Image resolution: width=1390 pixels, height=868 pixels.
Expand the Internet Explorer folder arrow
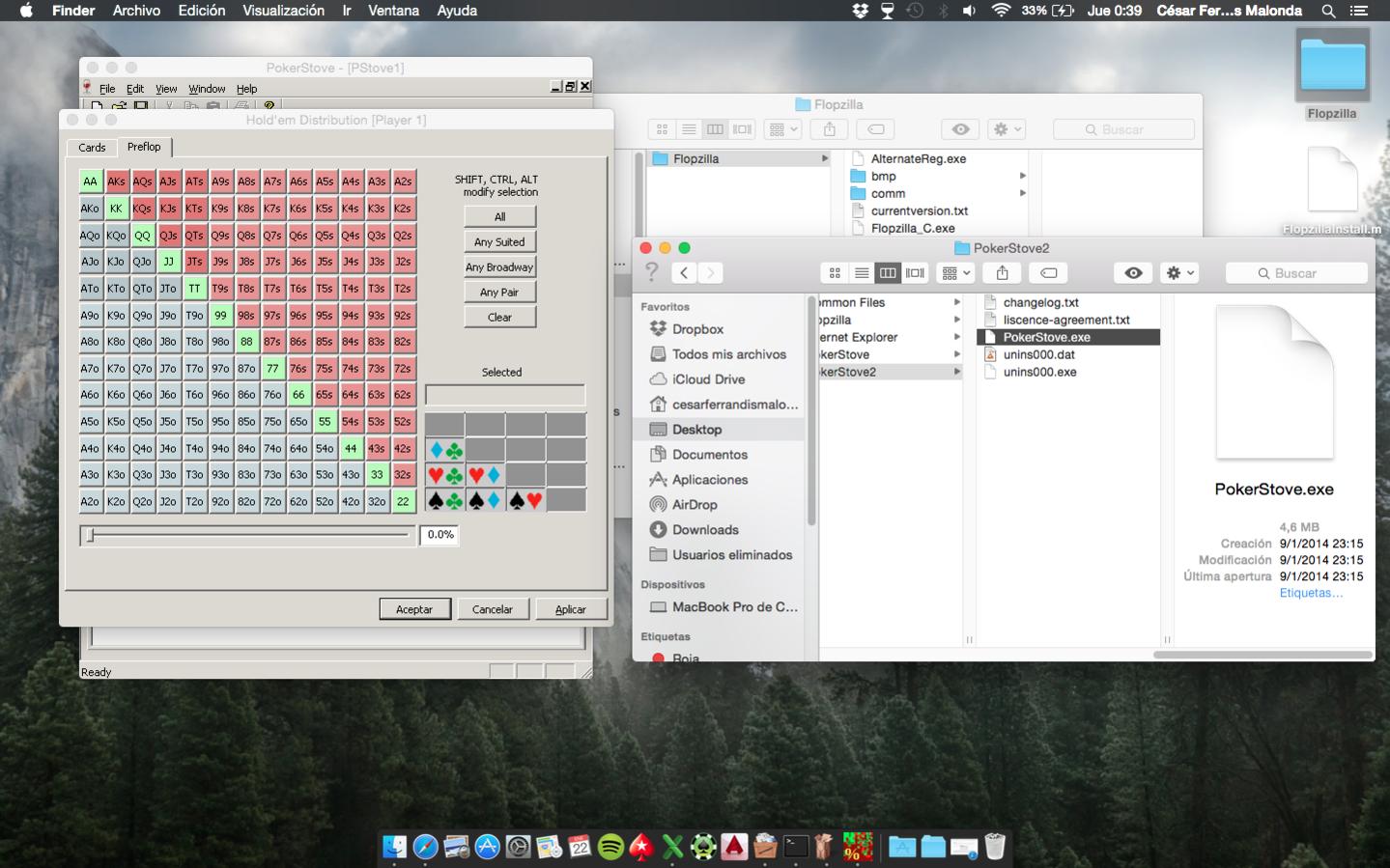956,337
